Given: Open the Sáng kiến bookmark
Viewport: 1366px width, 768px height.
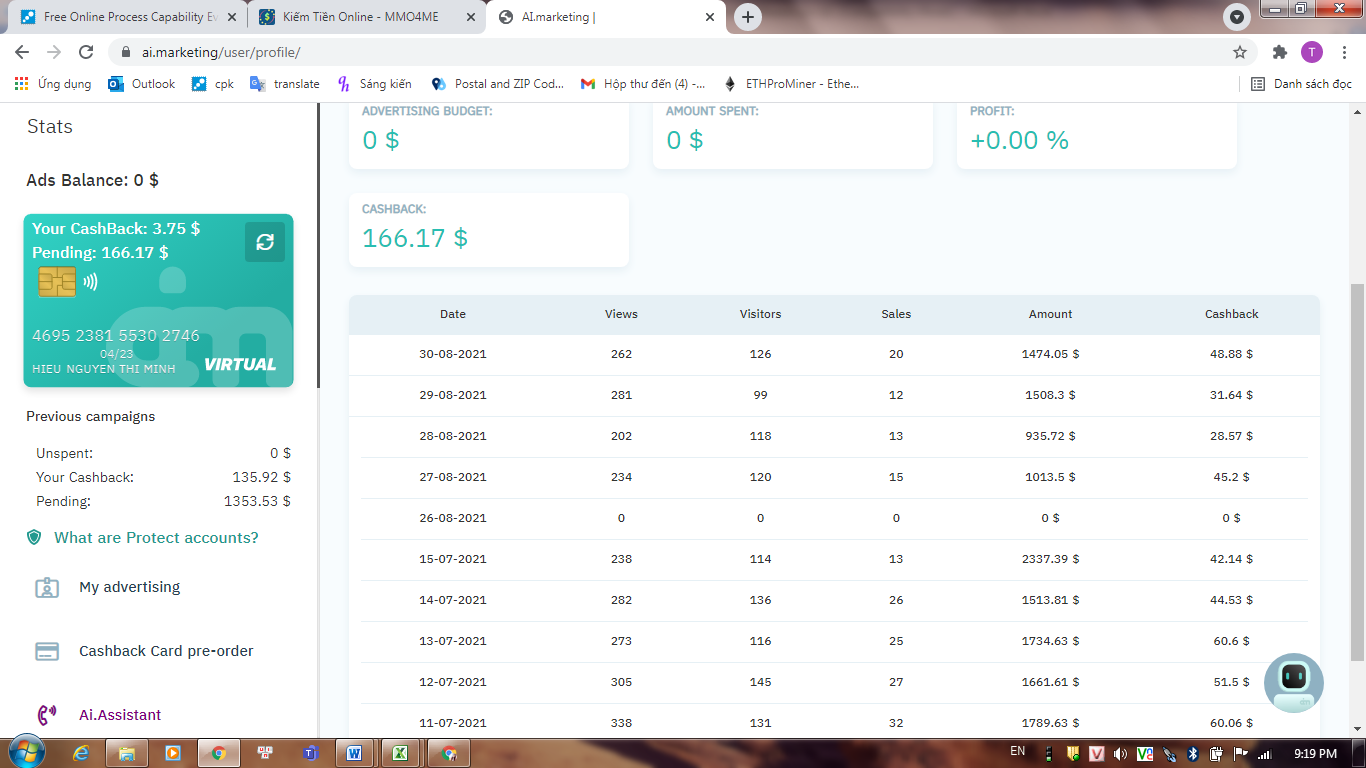Looking at the screenshot, I should [x=375, y=84].
